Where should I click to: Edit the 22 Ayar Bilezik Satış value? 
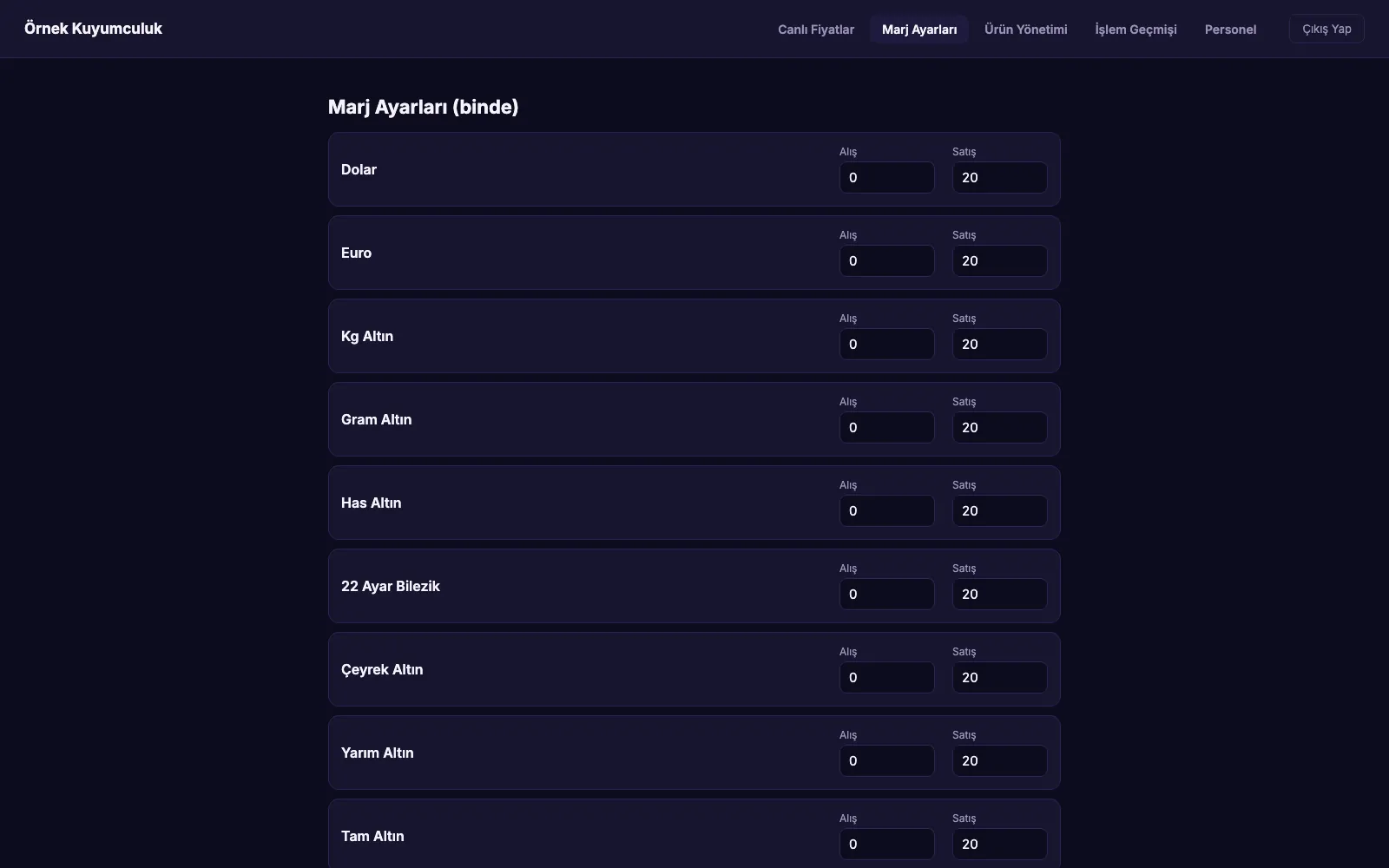999,594
